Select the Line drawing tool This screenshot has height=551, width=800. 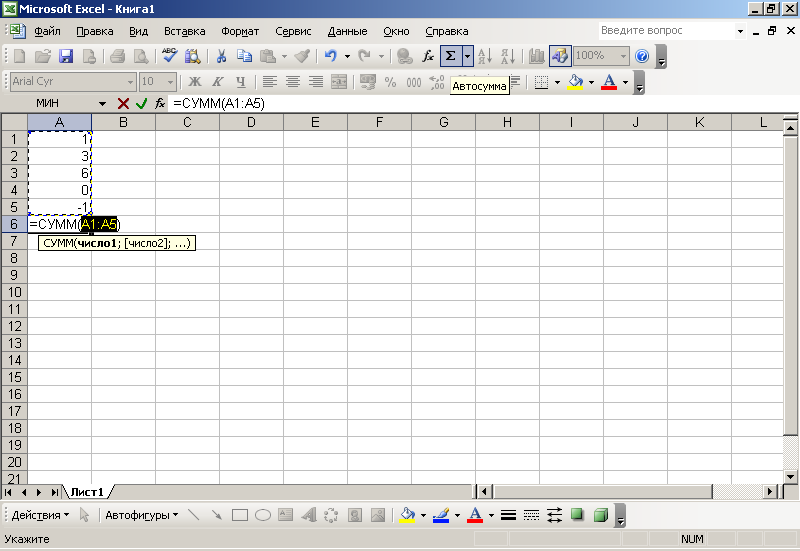tap(193, 515)
